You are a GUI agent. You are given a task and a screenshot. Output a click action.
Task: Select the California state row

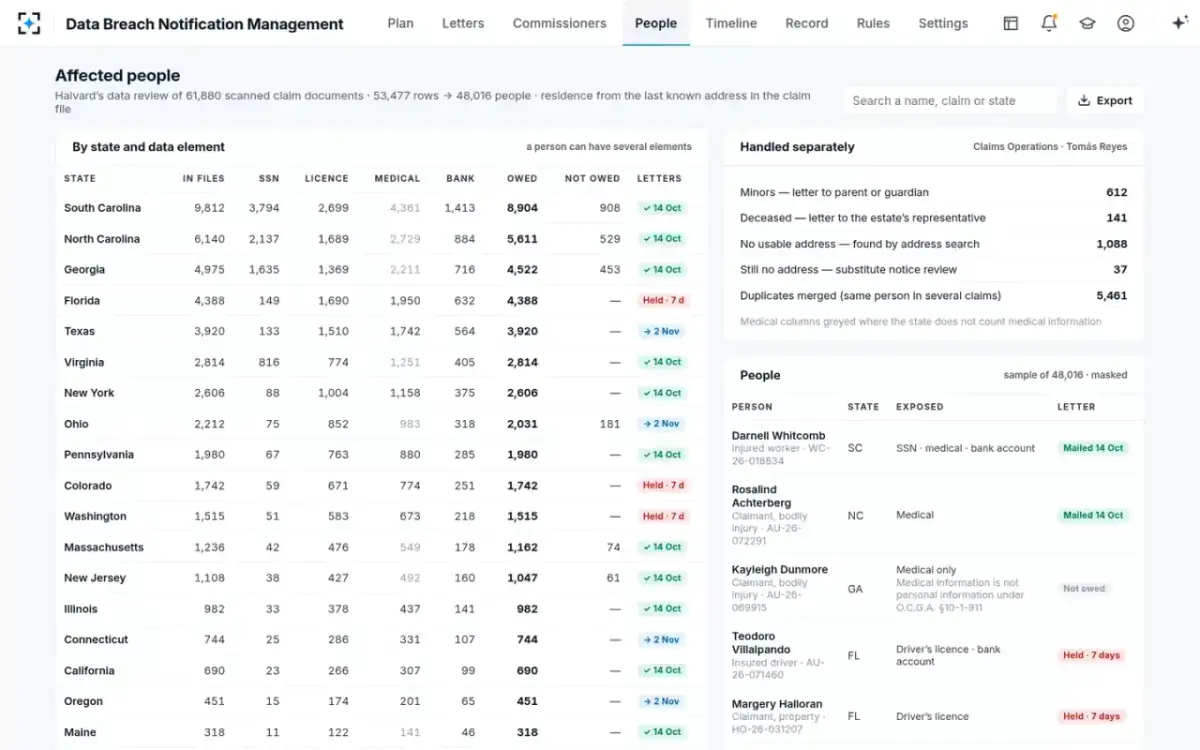coord(381,670)
